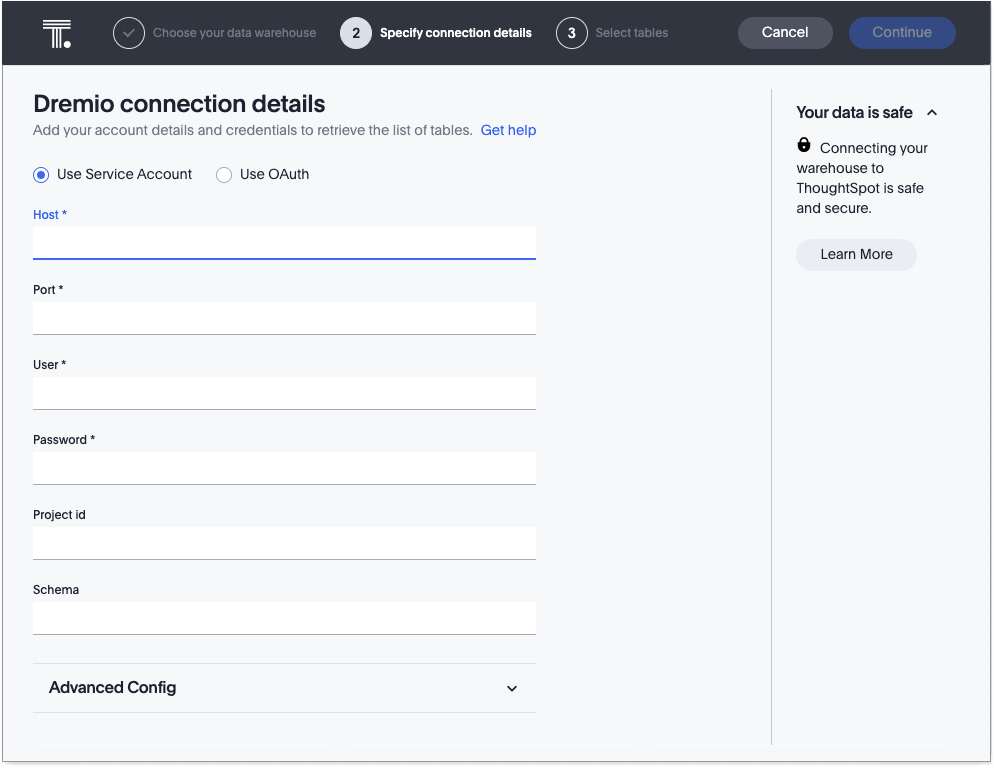
Task: Click the lock icon in safety panel
Action: coord(804,145)
